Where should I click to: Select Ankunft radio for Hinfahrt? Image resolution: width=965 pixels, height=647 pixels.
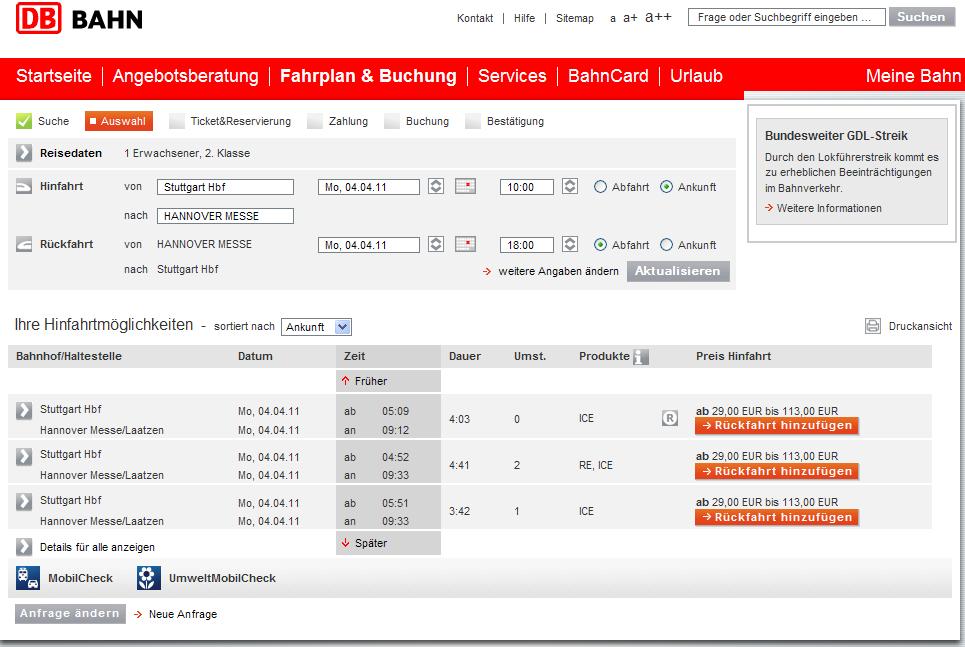pyautogui.click(x=667, y=187)
